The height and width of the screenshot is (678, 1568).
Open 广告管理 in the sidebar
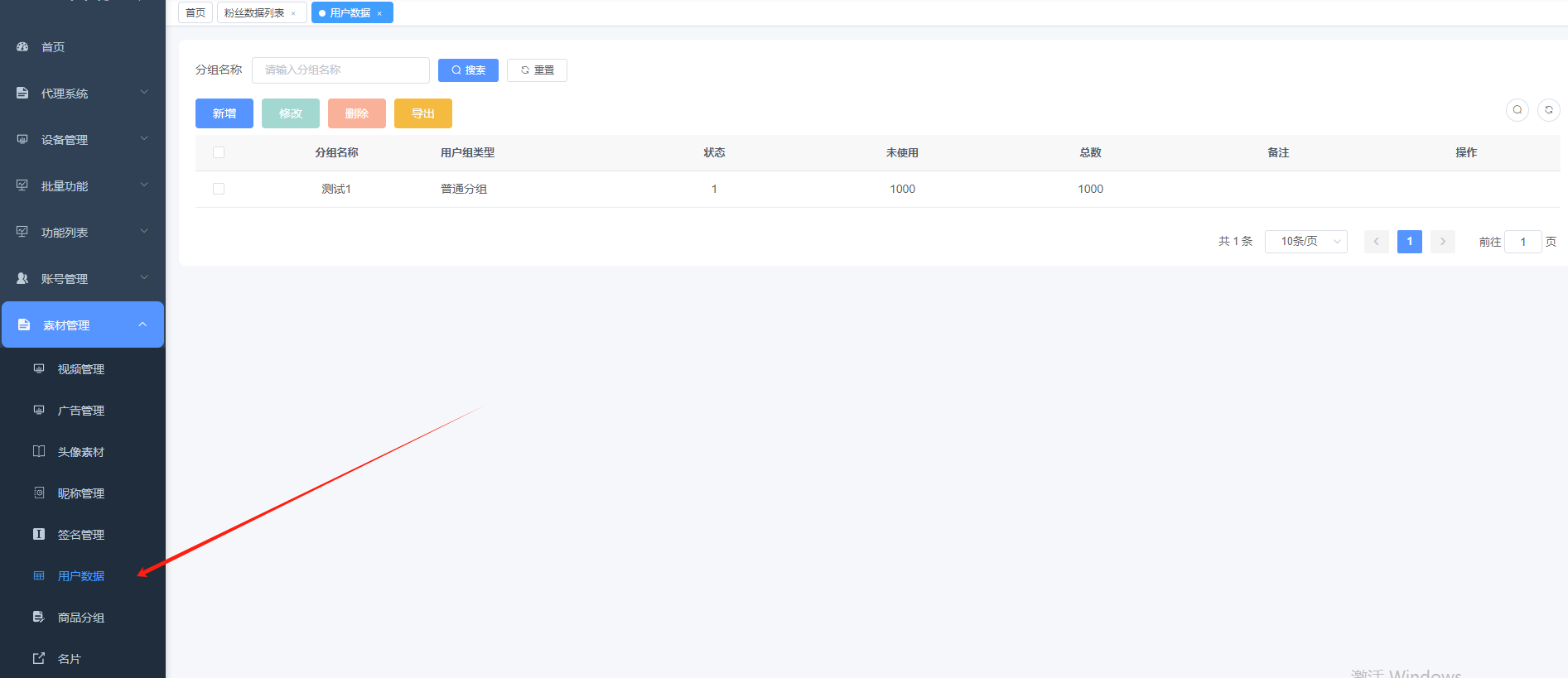click(x=81, y=411)
